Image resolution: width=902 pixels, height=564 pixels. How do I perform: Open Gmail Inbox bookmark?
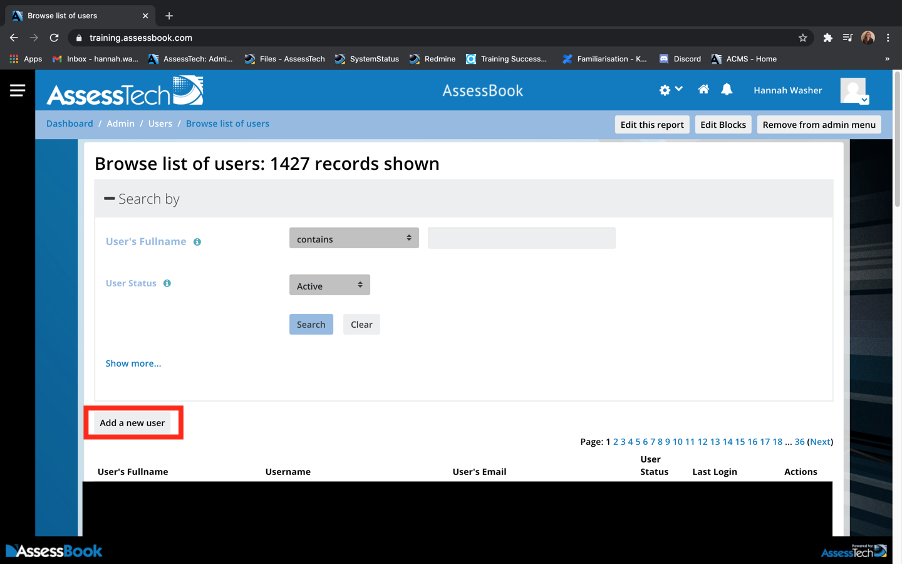(95, 59)
